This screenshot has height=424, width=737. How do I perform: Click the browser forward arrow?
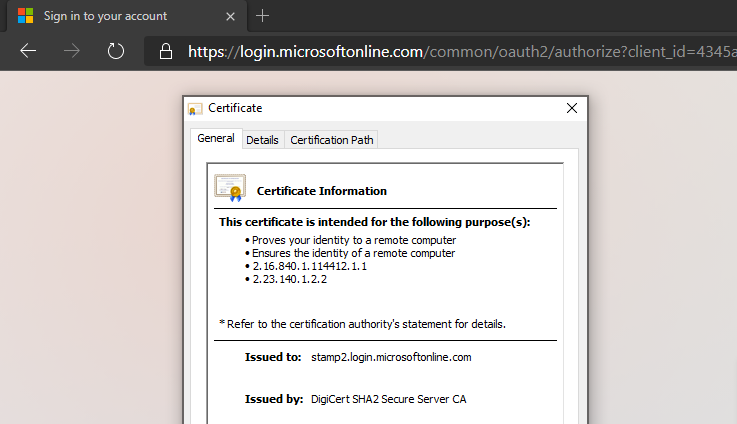(x=71, y=51)
